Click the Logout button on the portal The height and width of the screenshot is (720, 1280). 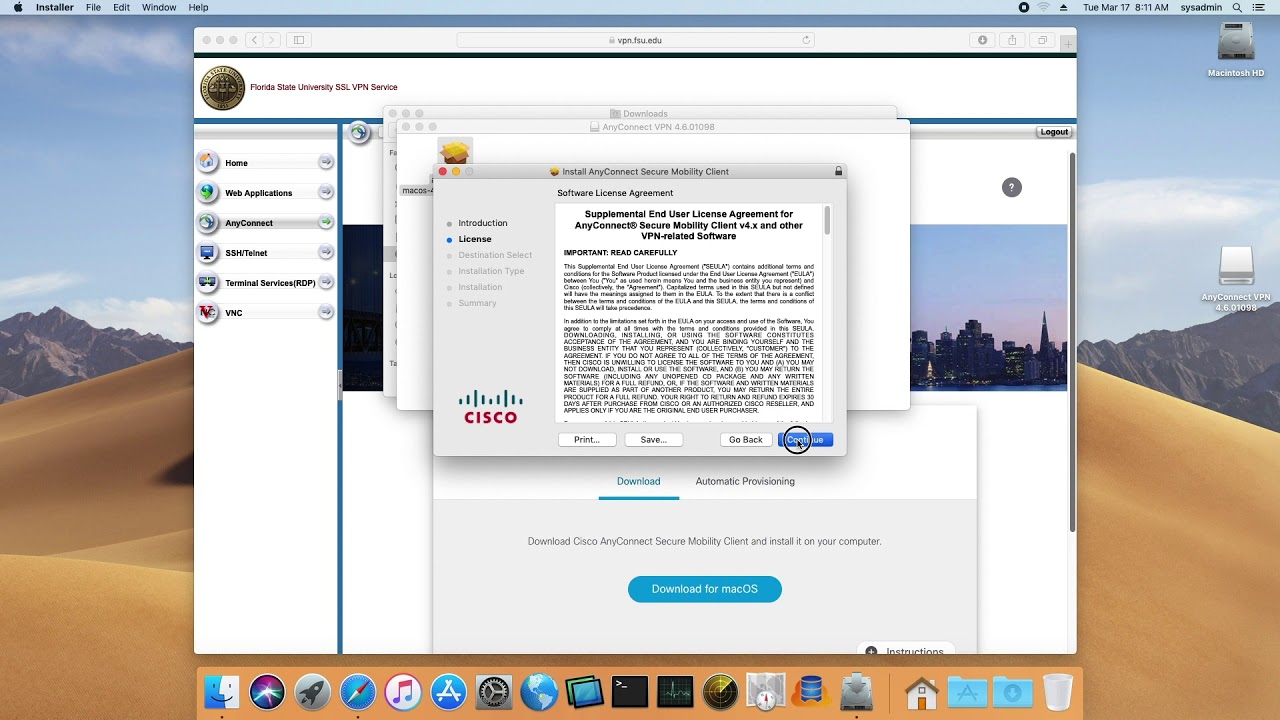pyautogui.click(x=1054, y=132)
